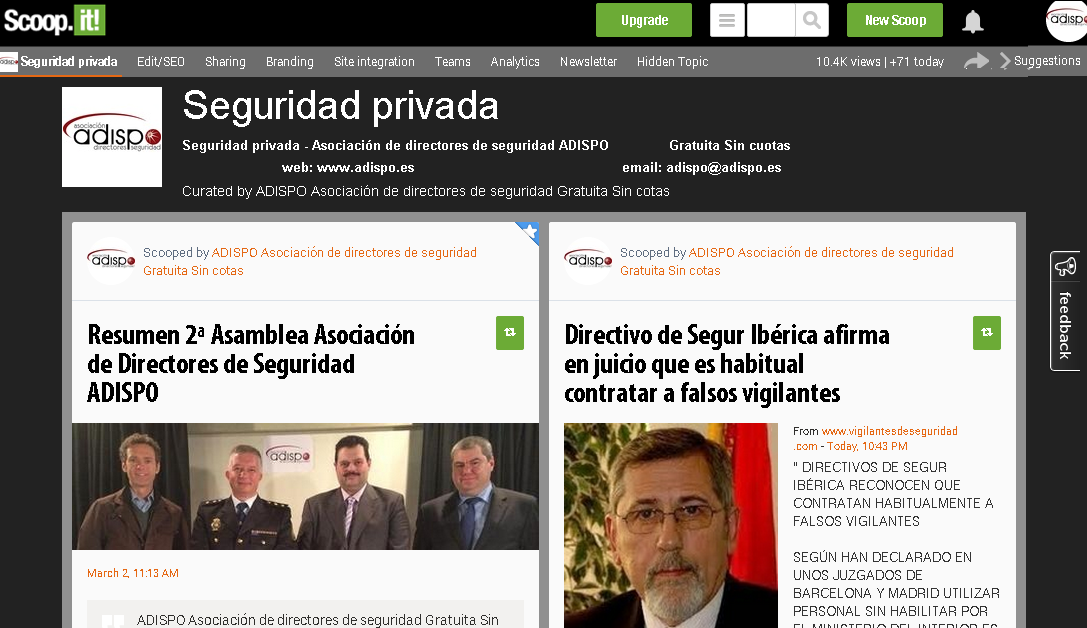Click the Suggestions label
Image resolution: width=1087 pixels, height=628 pixels.
tap(1047, 61)
